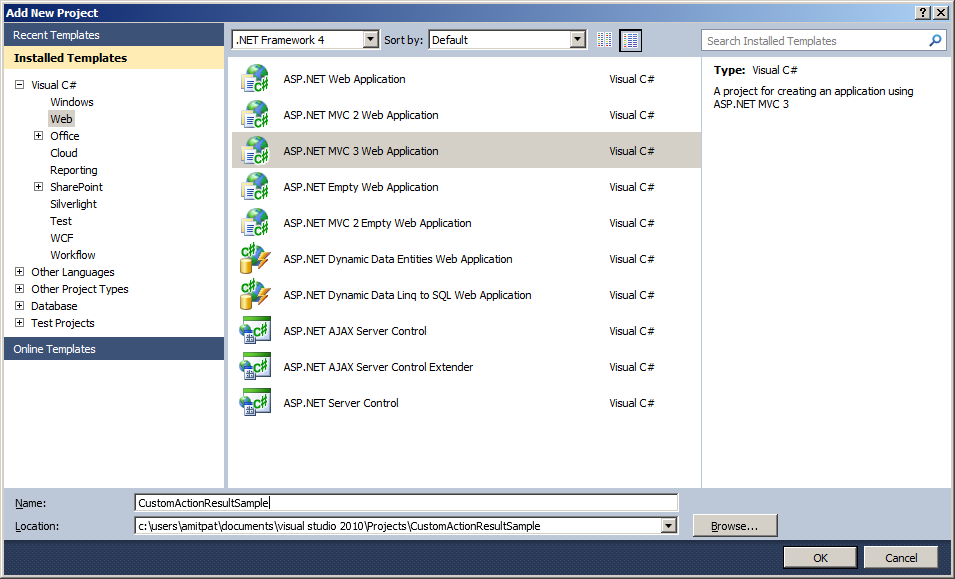Screen dimensions: 955x579
Task: Click the Dynamic Data Entities Web Application icon
Action: (x=255, y=259)
